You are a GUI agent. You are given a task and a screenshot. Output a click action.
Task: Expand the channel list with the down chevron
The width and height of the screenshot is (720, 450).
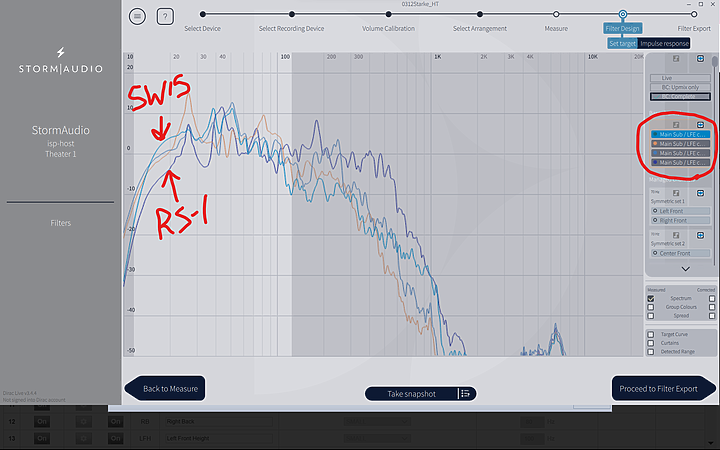pos(685,269)
